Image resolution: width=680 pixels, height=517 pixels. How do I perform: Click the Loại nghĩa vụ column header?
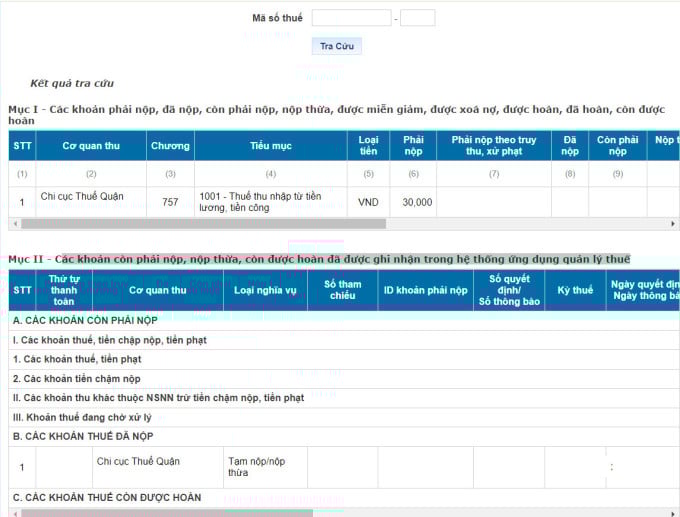[x=265, y=291]
